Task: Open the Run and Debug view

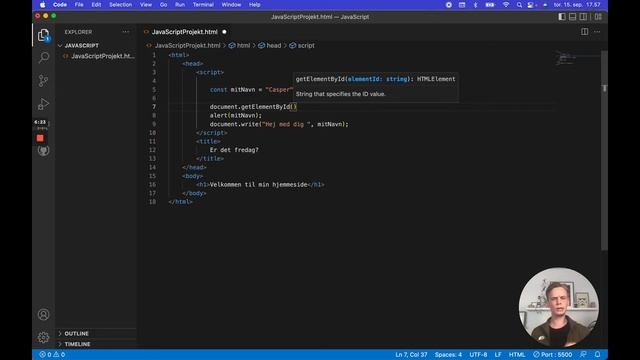Action: [43, 104]
